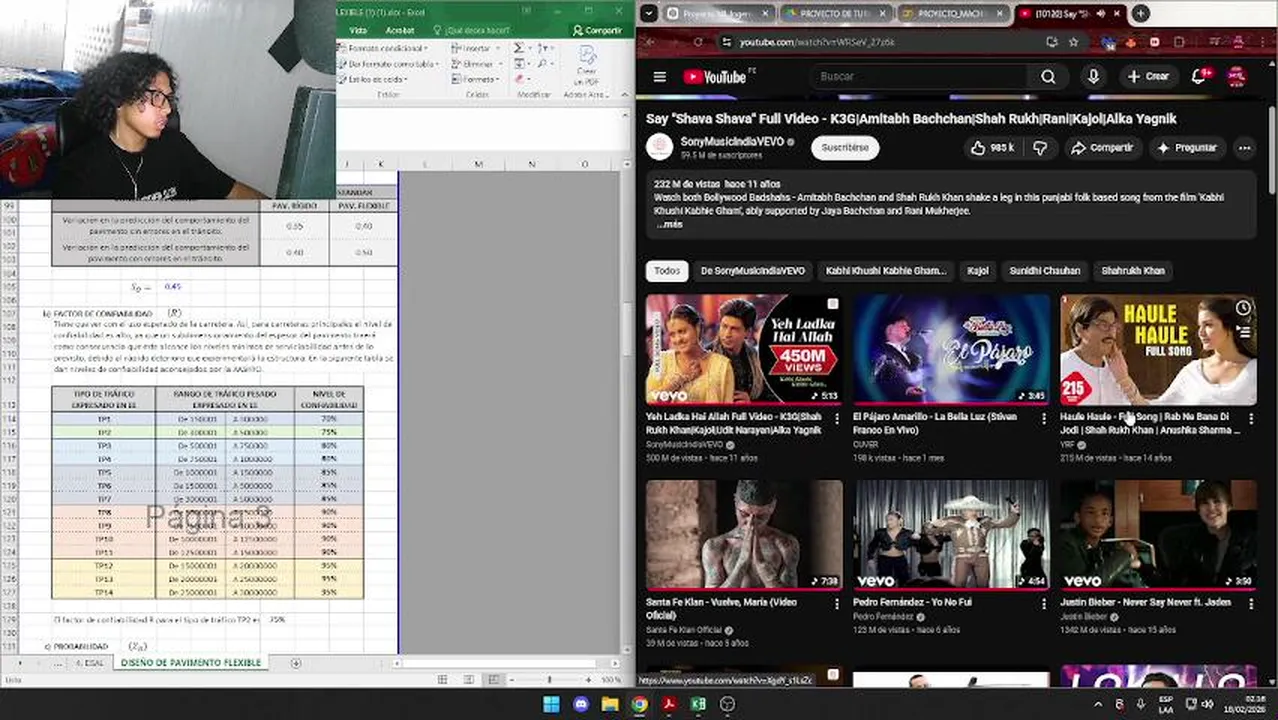The image size is (1278, 720).
Task: Open the Acrobat ribbon tab in Excel
Action: (400, 30)
